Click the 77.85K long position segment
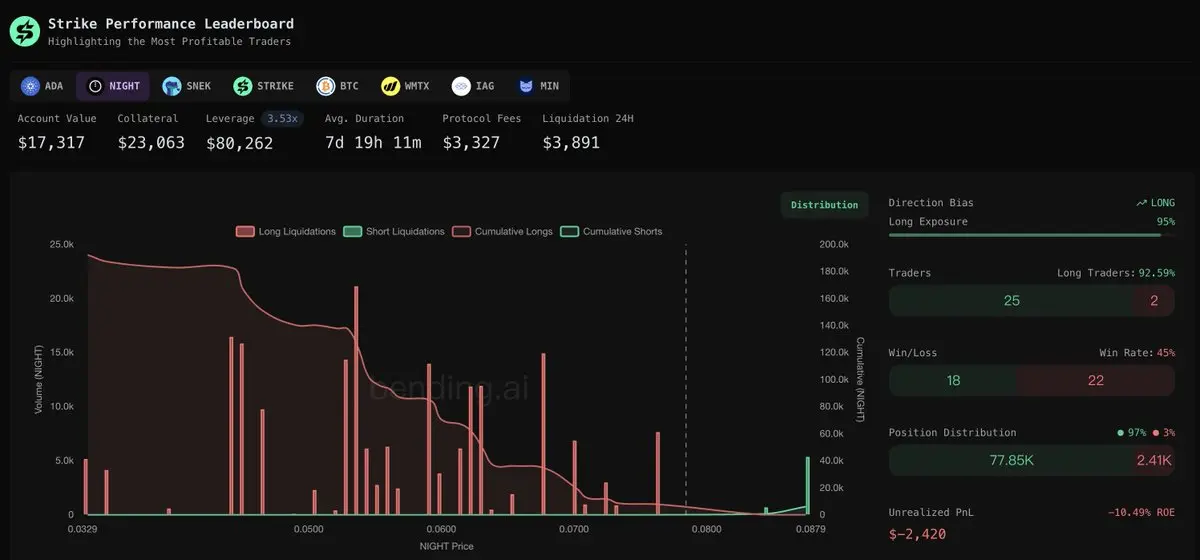This screenshot has width=1200, height=560. [1010, 460]
